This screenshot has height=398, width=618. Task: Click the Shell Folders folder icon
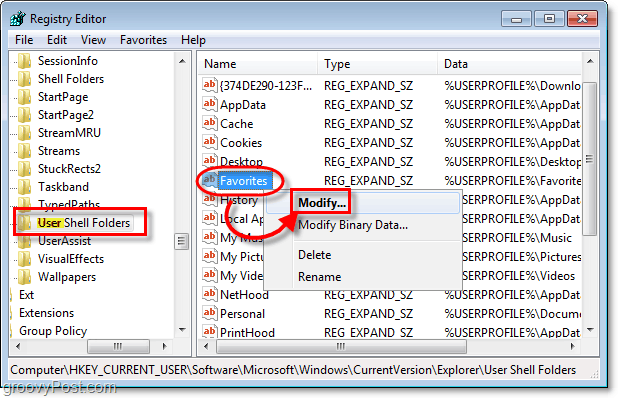pos(24,79)
